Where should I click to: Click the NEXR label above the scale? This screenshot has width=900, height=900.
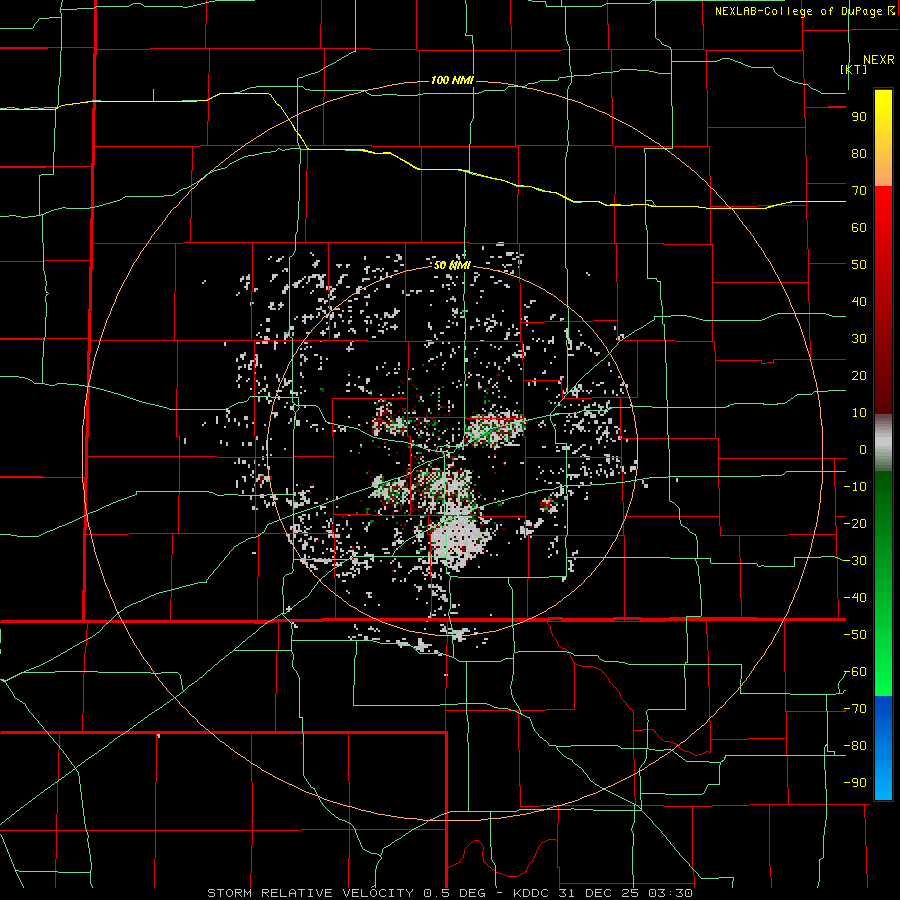(x=878, y=60)
